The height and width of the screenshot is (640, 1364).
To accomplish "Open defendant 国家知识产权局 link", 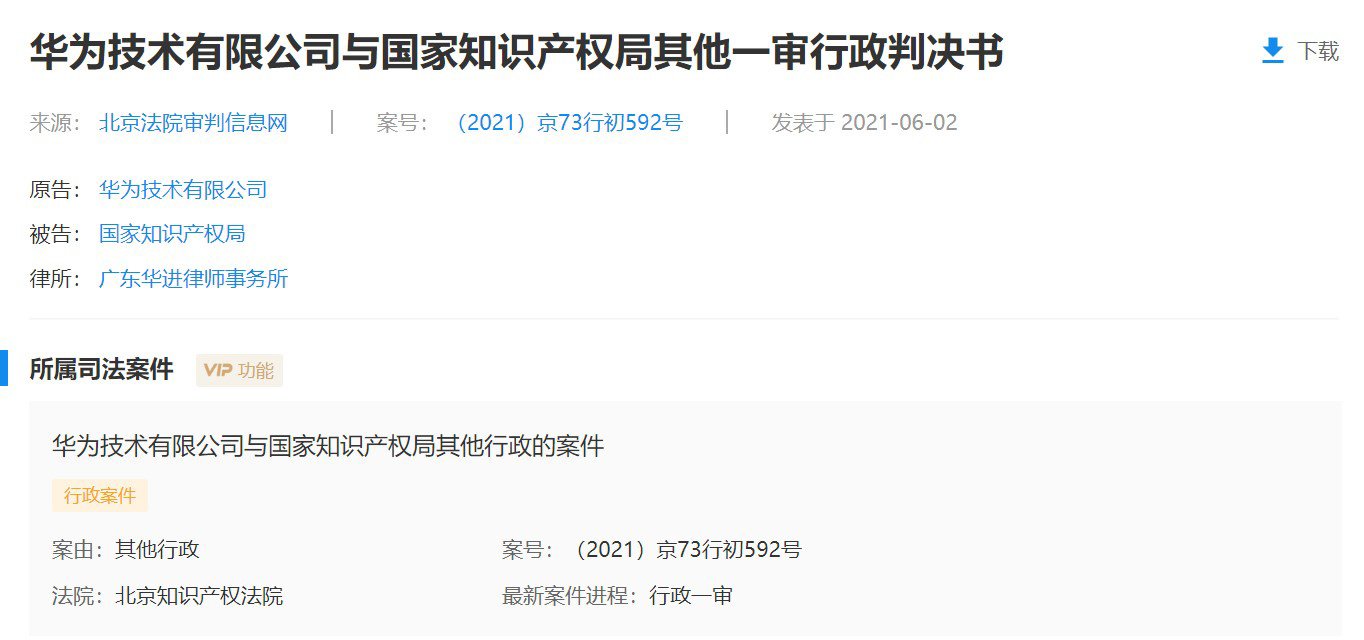I will [x=172, y=234].
